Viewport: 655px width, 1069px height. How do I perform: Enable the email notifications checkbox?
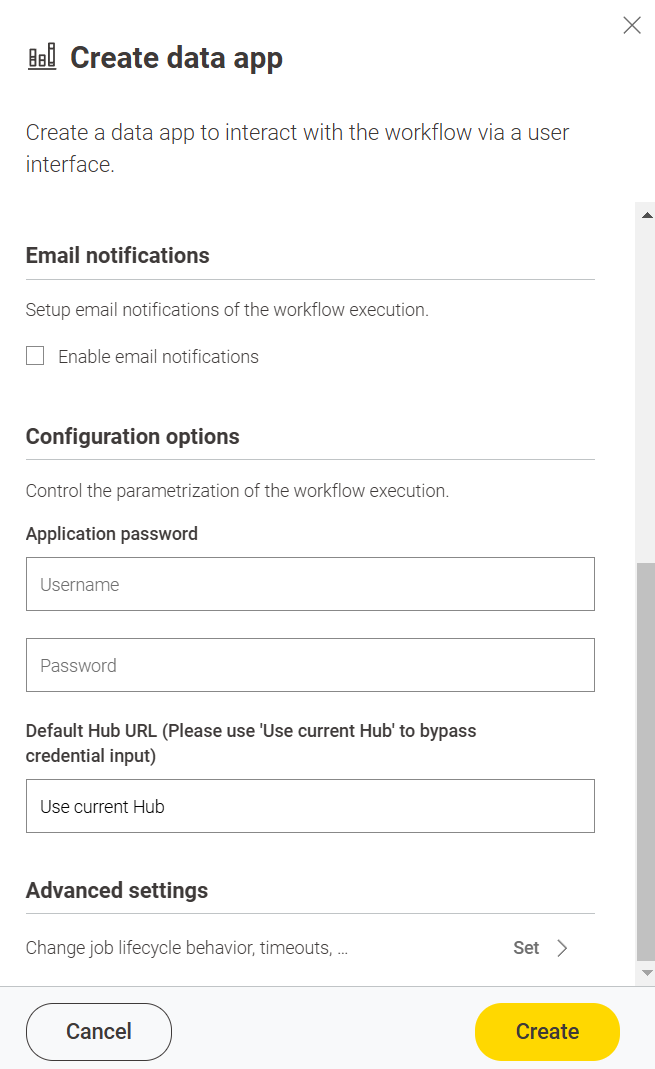35,356
